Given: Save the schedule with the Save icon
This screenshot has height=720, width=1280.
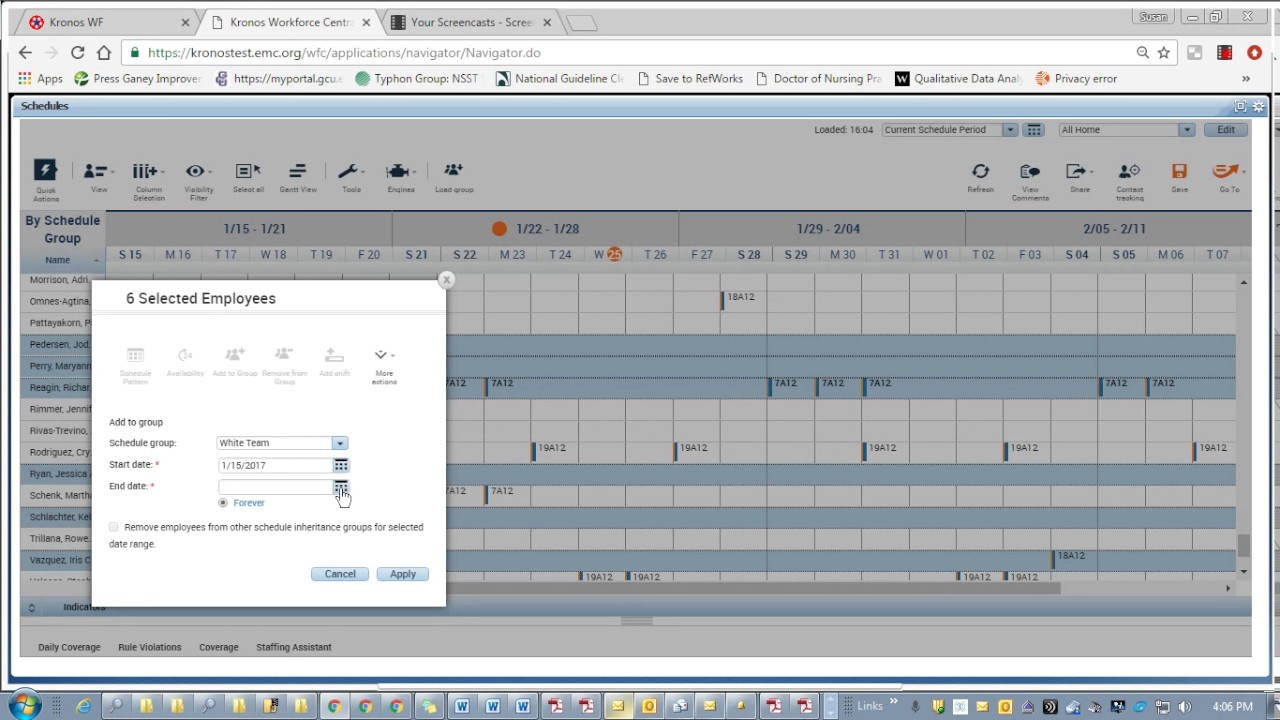Looking at the screenshot, I should [x=1179, y=172].
